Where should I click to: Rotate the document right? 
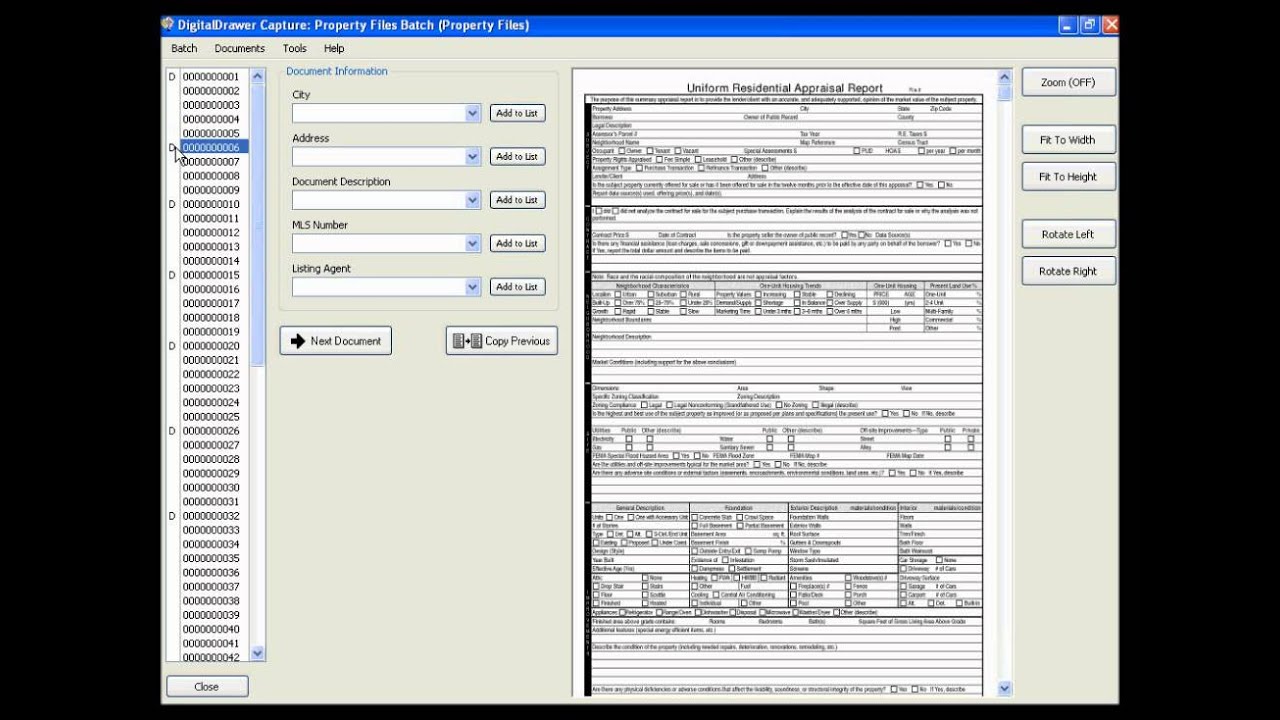click(x=1069, y=271)
